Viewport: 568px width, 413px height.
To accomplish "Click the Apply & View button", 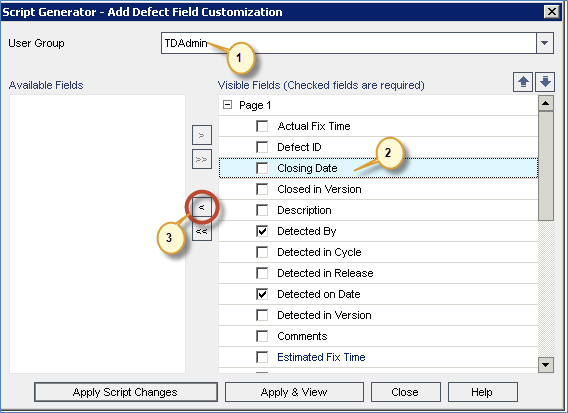I will point(294,392).
